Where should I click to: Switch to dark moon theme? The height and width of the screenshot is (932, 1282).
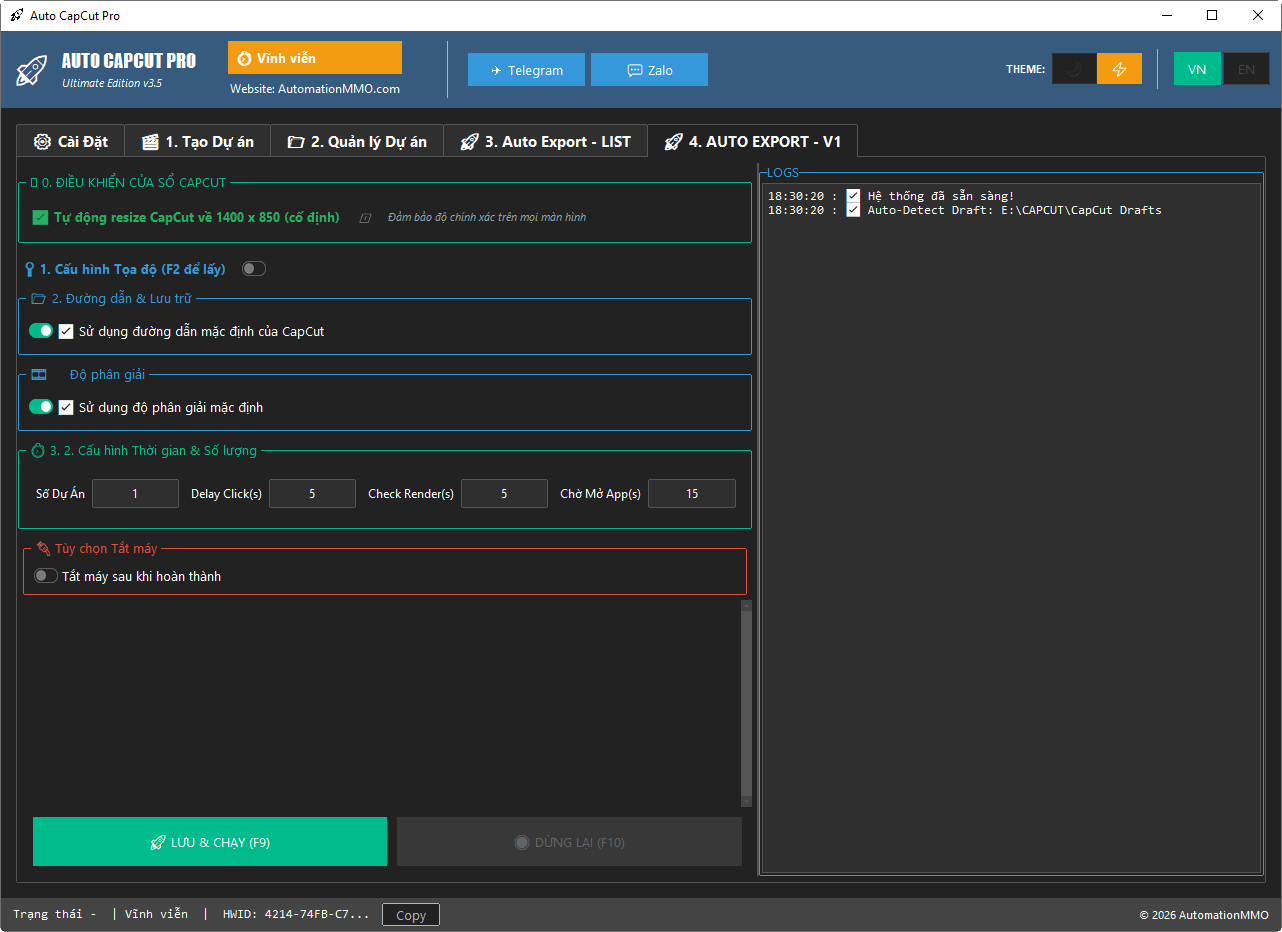(x=1074, y=69)
